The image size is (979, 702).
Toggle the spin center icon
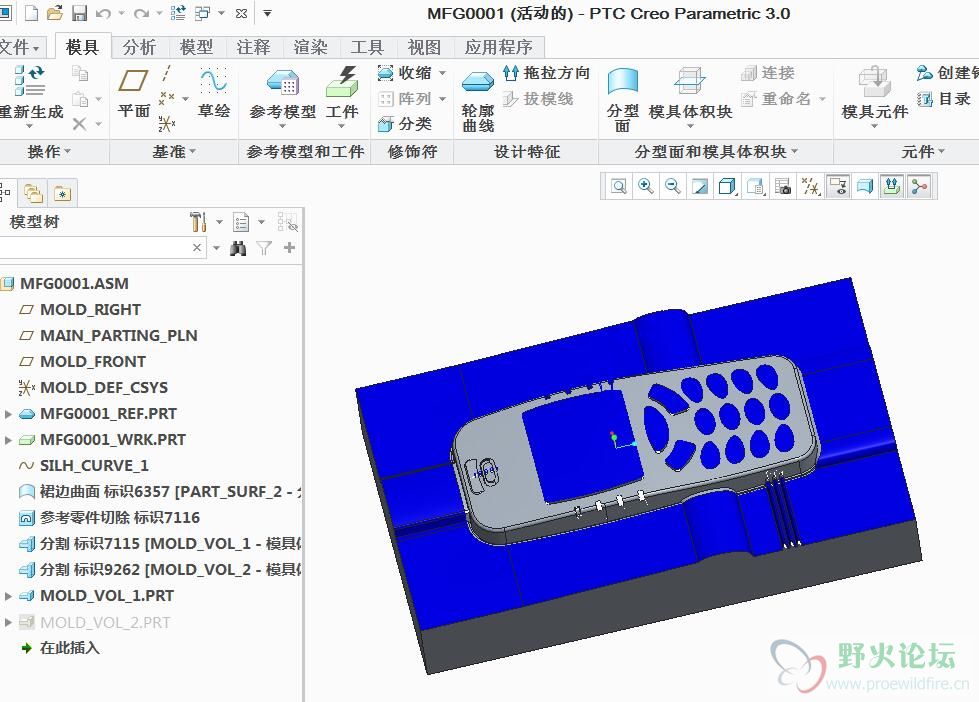(920, 186)
